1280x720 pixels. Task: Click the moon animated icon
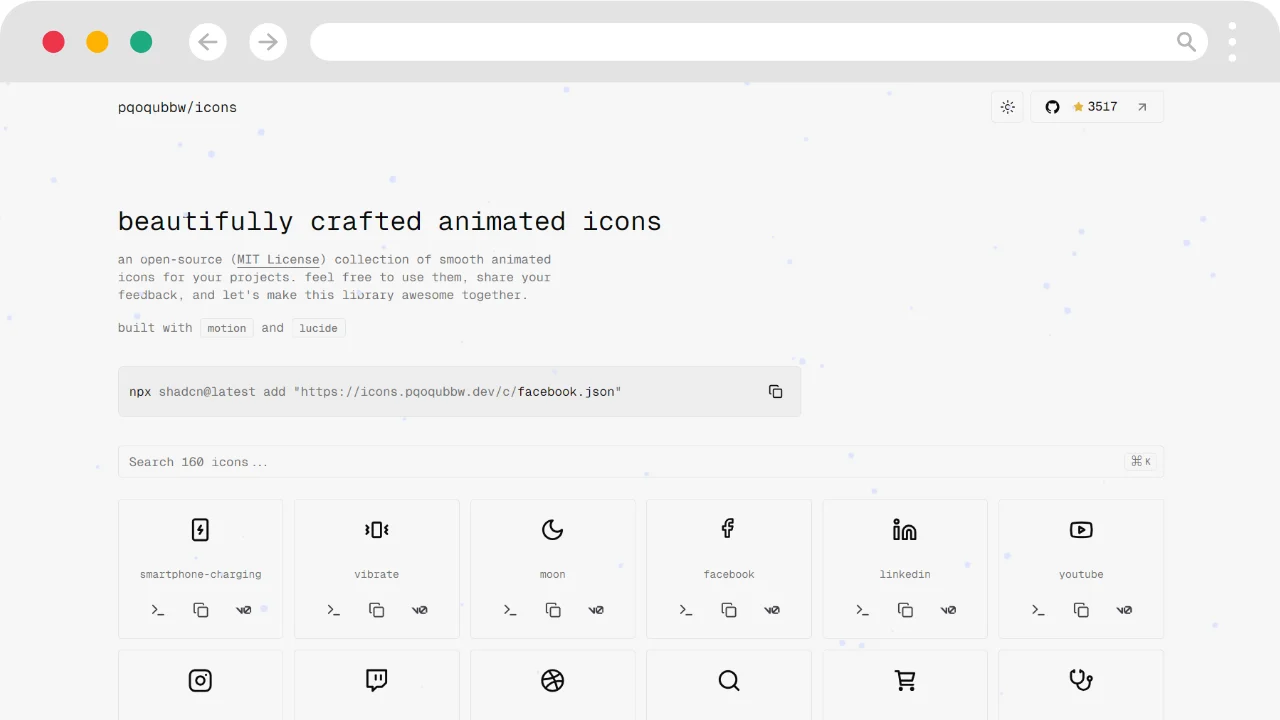553,530
